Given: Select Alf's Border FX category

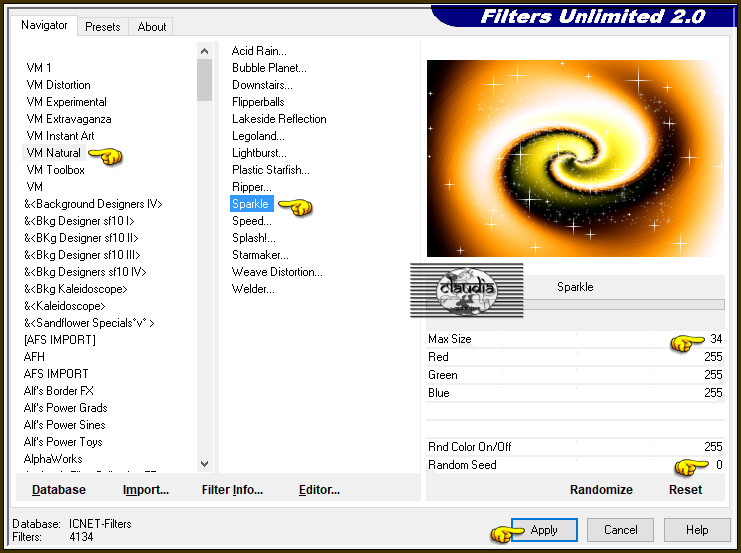Looking at the screenshot, I should (59, 391).
